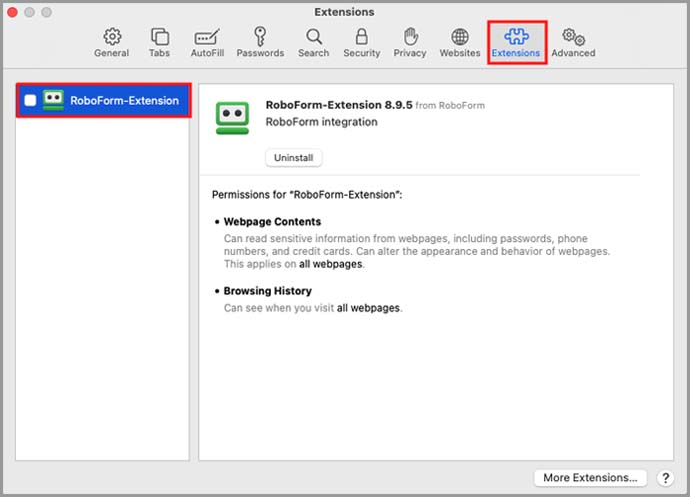Click the RoboForm-Extension 8.9.5 title text
This screenshot has width=690, height=497.
[x=339, y=105]
